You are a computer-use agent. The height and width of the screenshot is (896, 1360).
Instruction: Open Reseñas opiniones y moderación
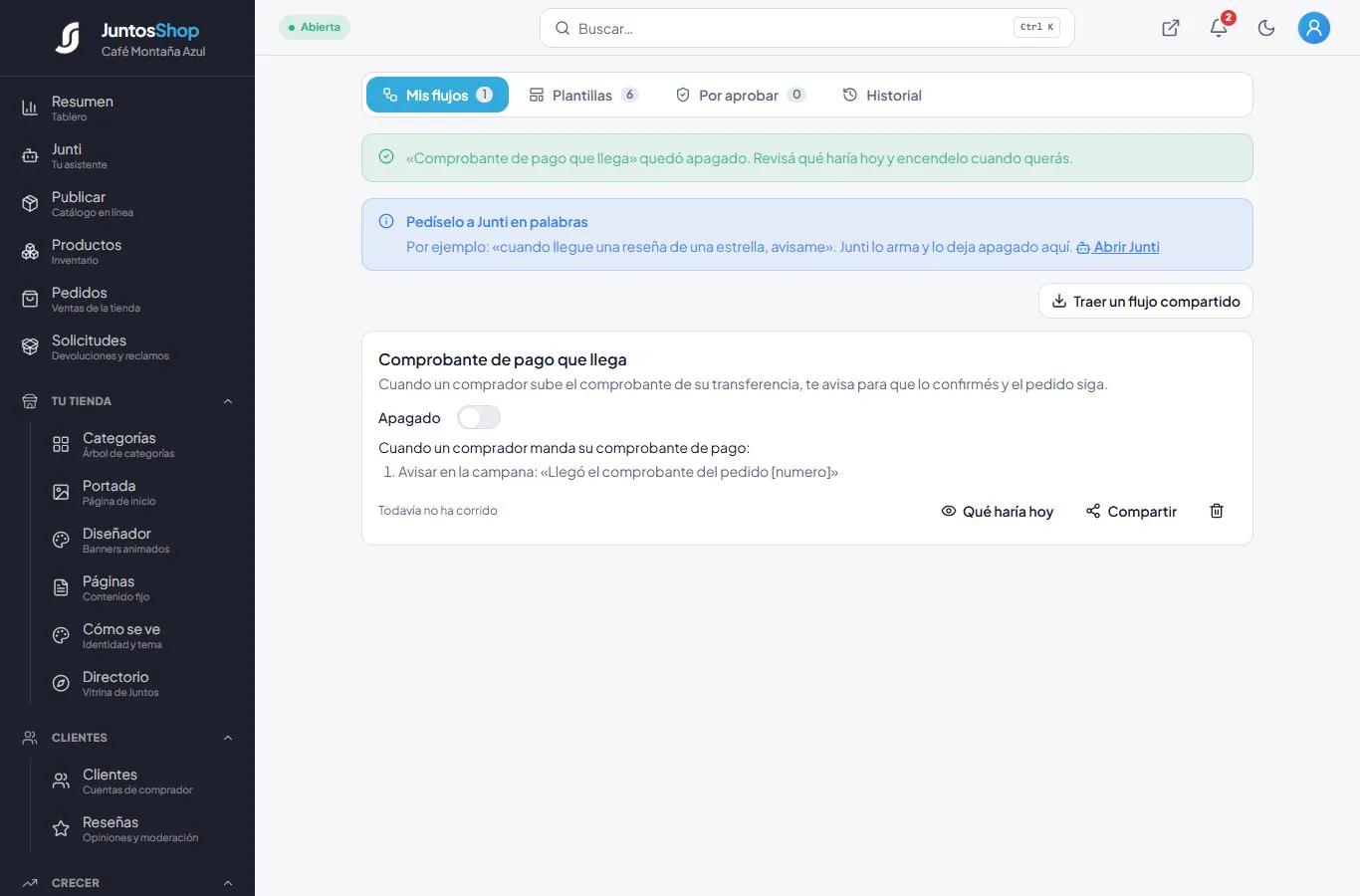(x=142, y=828)
